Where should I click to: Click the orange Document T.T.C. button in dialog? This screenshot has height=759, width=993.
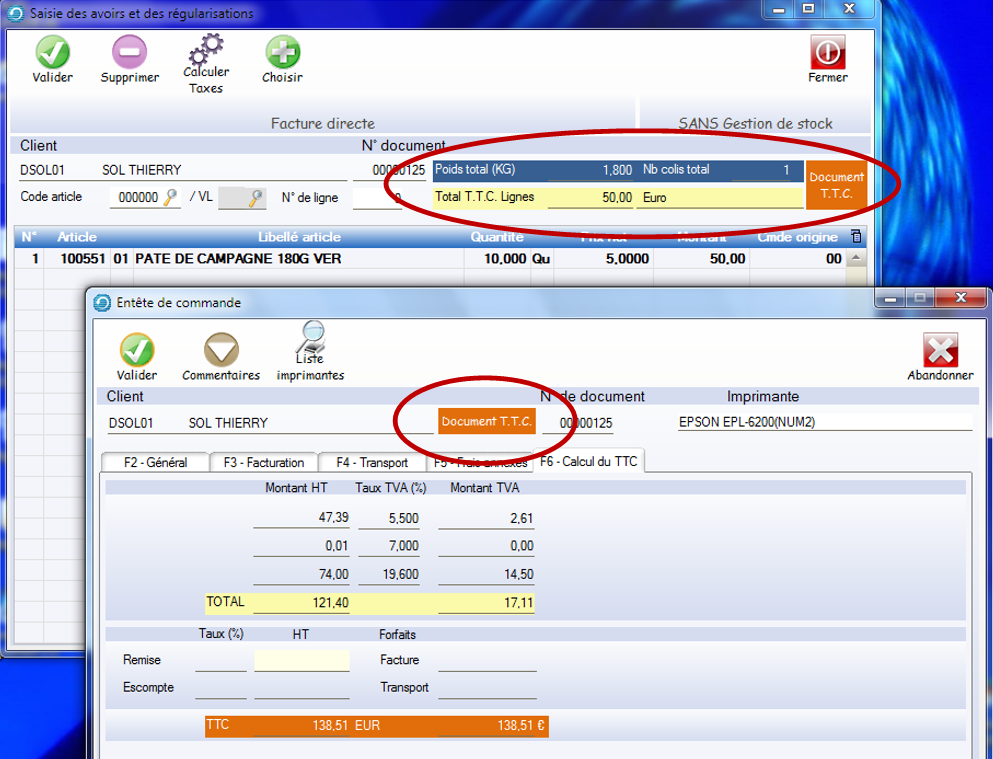pos(487,422)
